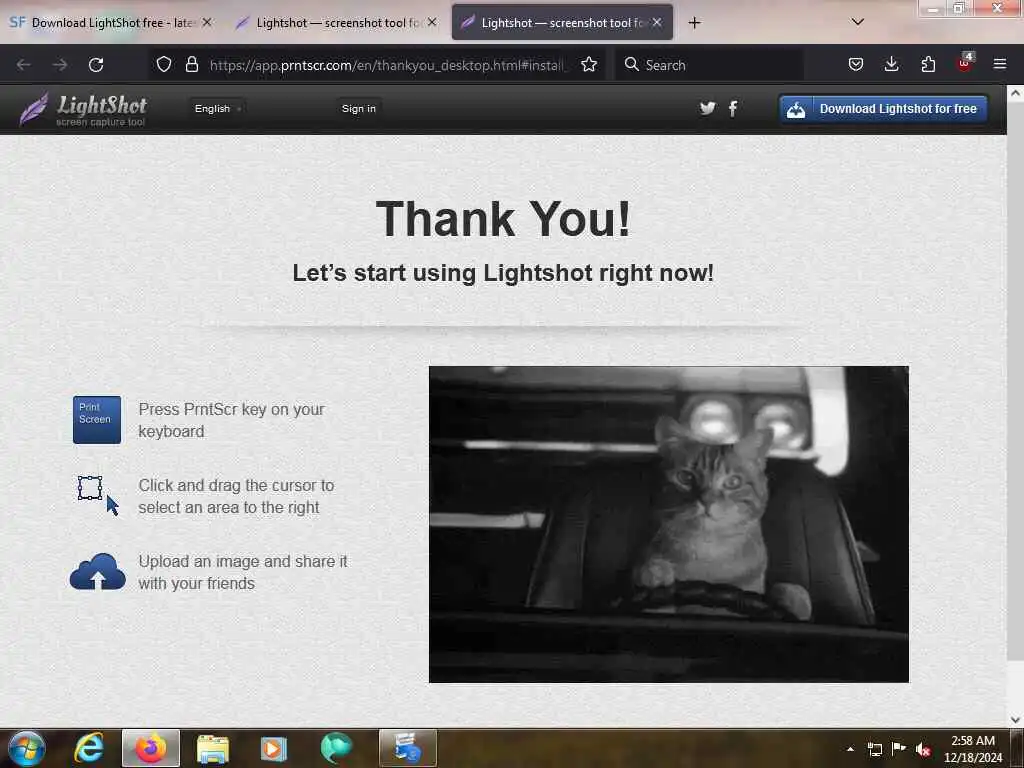Click the browser forward arrow

[x=60, y=65]
